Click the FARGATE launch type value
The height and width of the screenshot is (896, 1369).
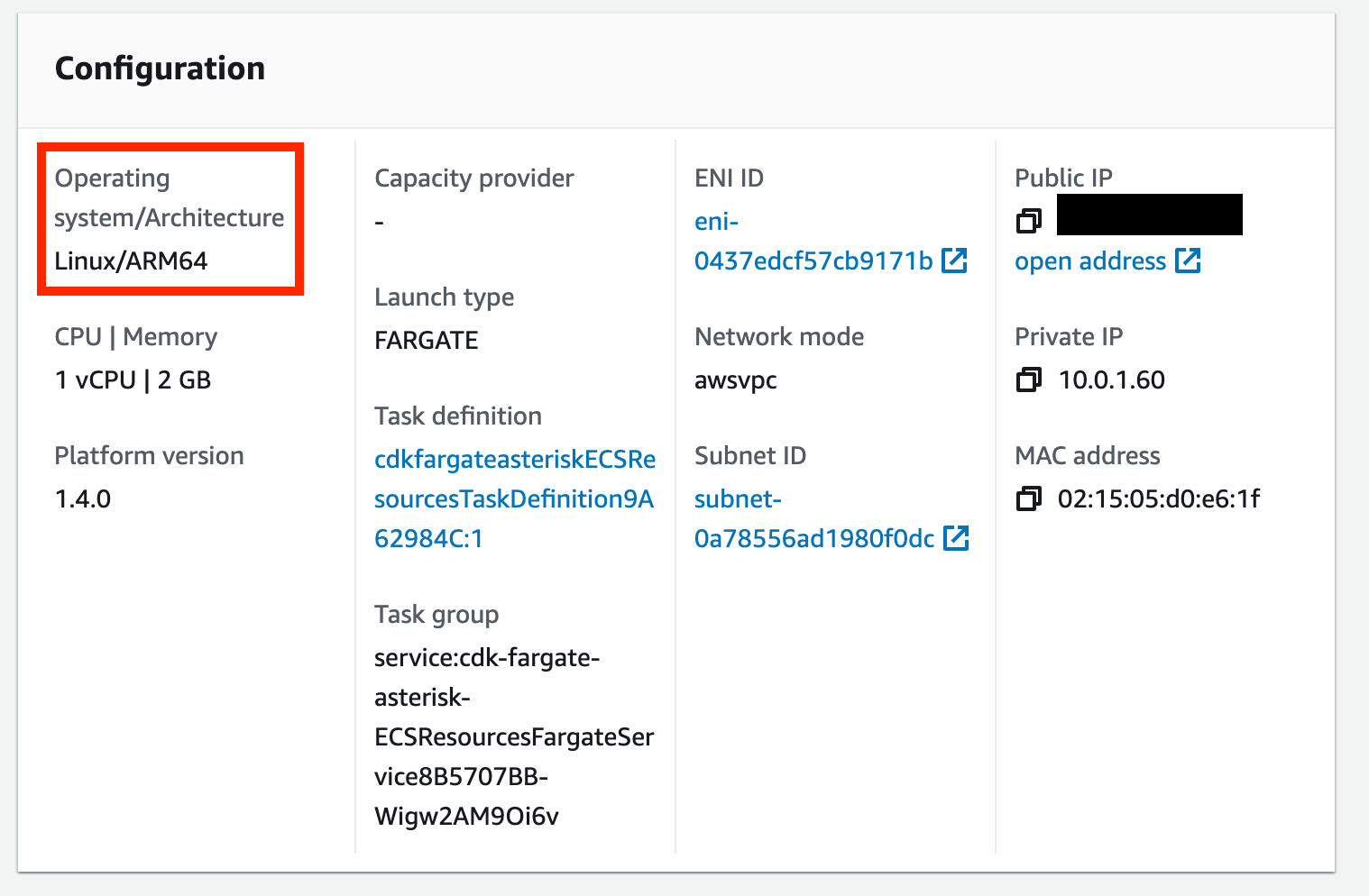[427, 340]
